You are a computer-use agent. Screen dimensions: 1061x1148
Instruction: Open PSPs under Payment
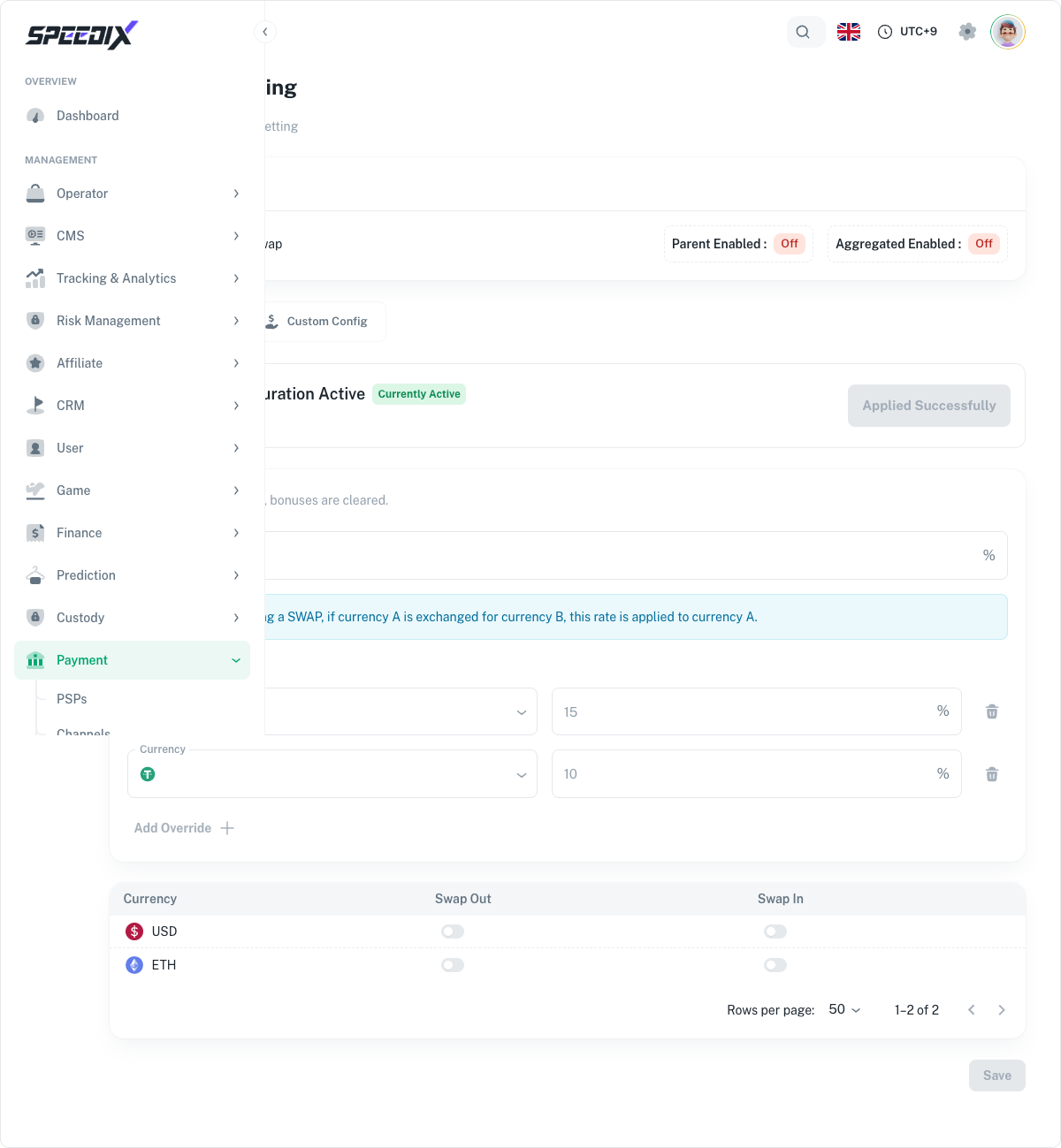(x=73, y=699)
